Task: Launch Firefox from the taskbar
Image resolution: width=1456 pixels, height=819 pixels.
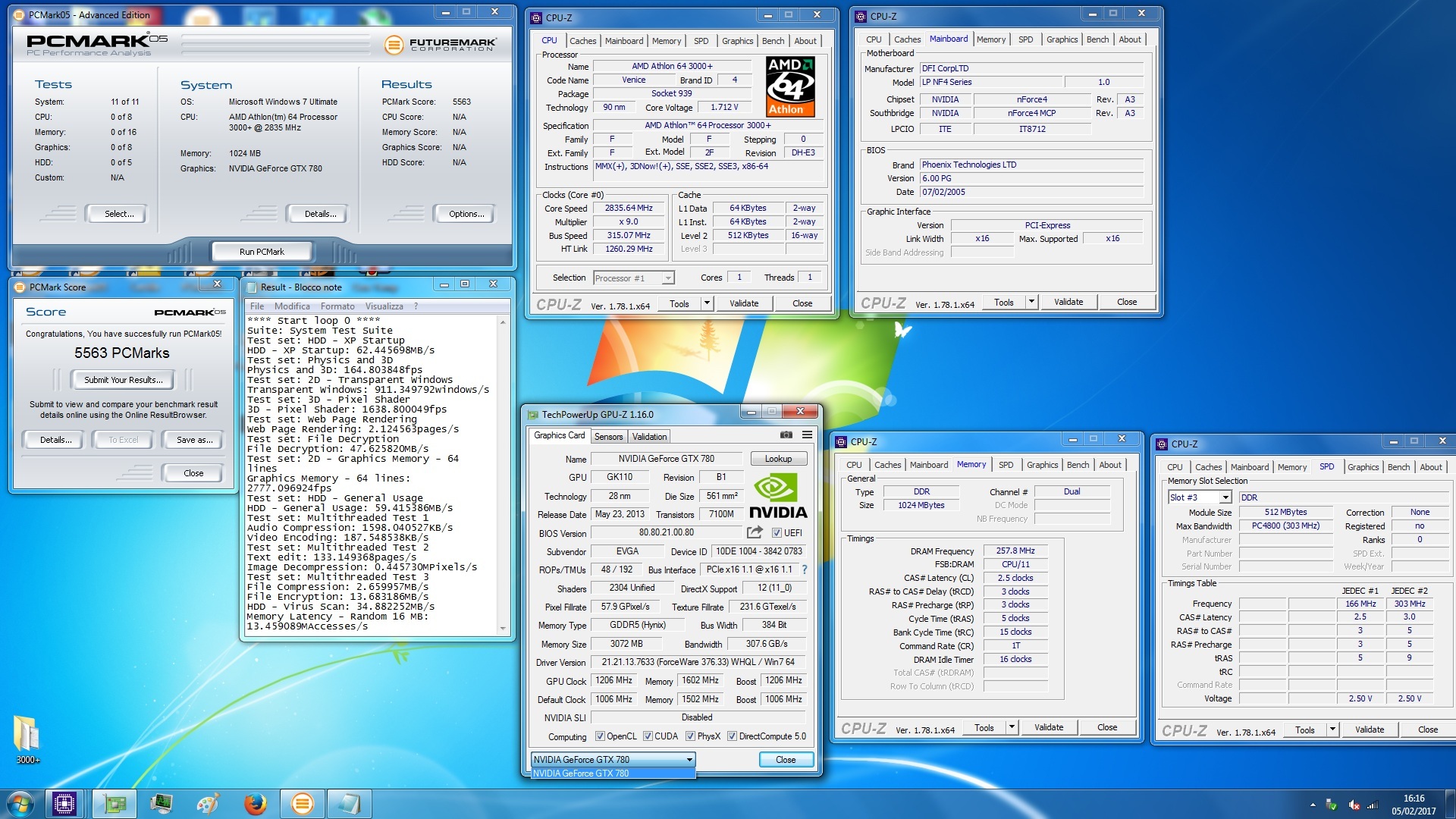Action: coord(256,803)
